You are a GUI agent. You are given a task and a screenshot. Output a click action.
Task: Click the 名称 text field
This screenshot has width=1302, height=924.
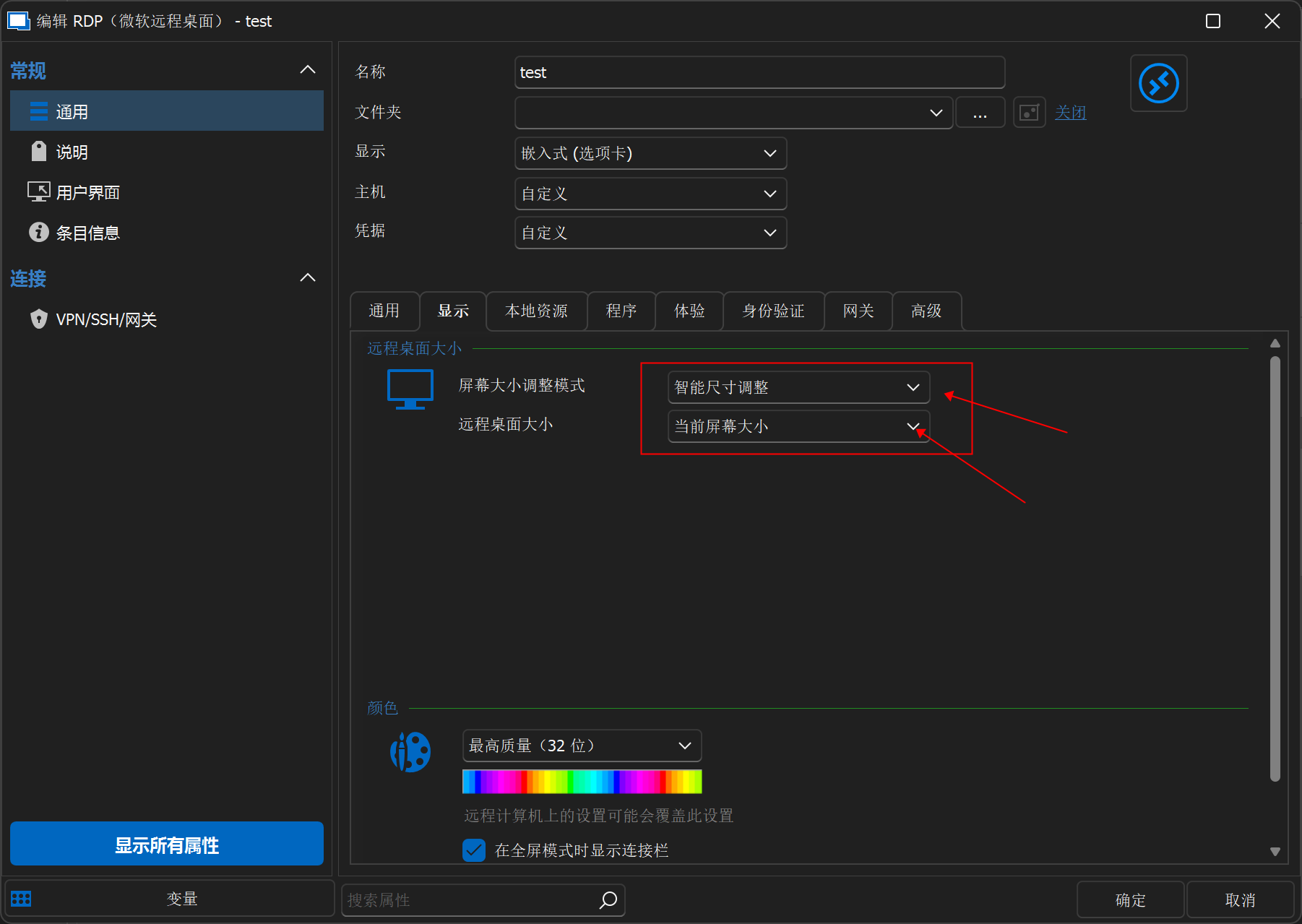click(x=759, y=72)
